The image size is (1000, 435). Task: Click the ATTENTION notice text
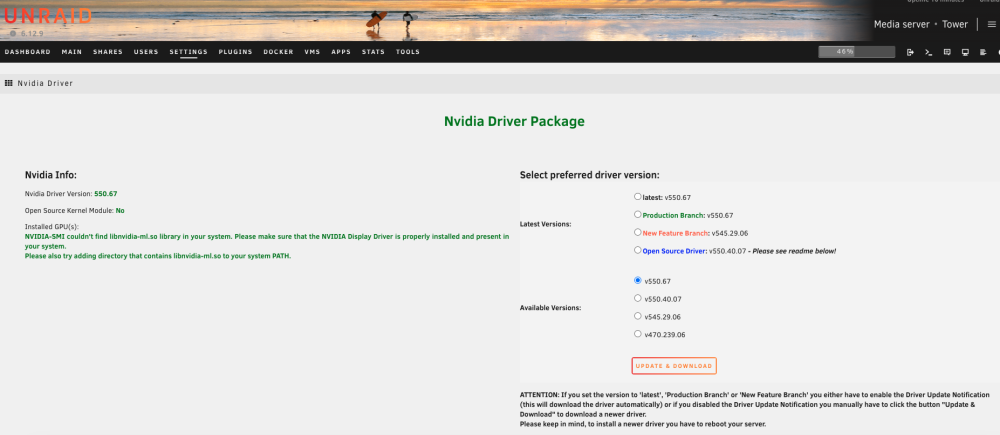[x=755, y=409]
